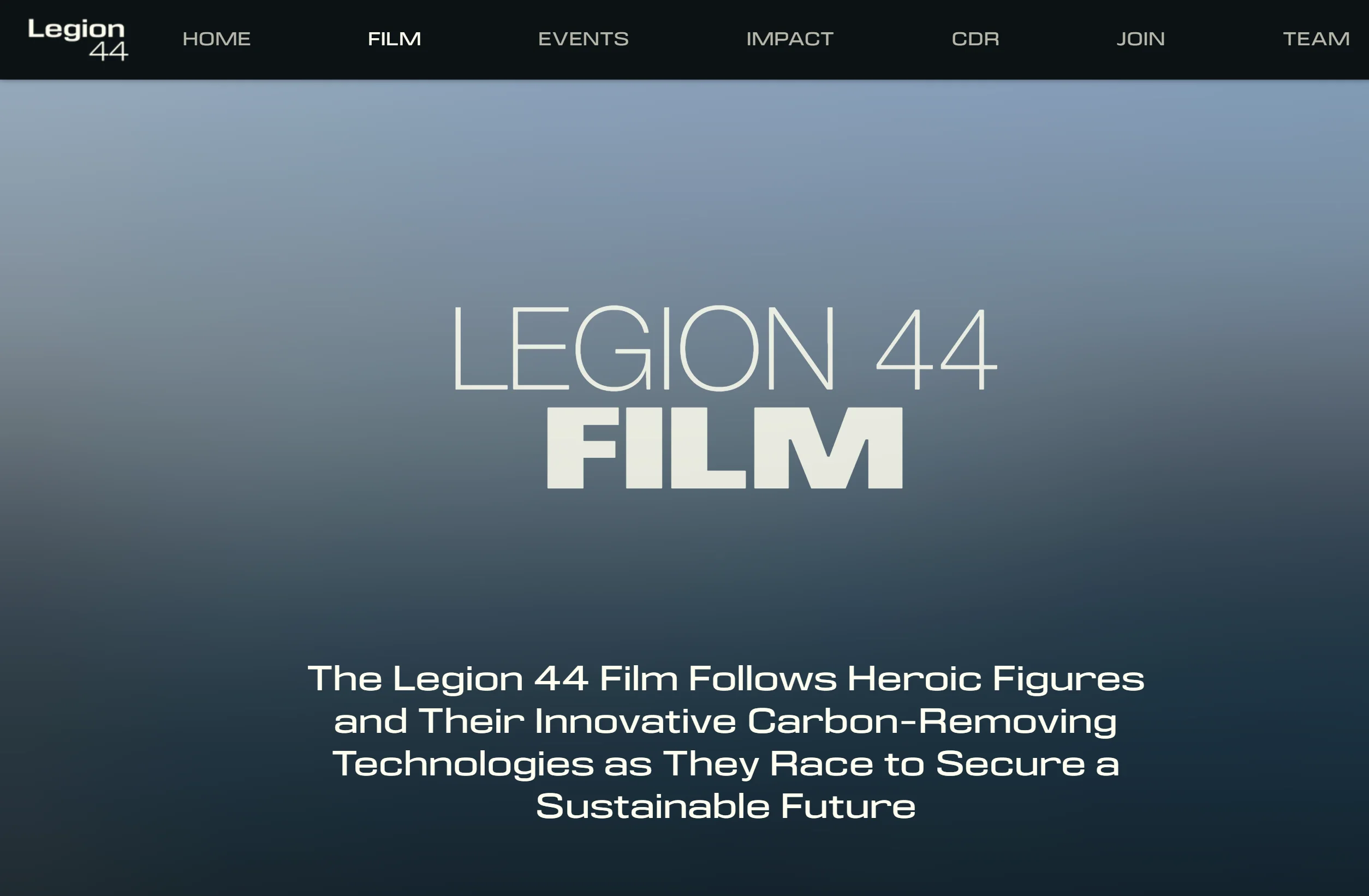Image resolution: width=1369 pixels, height=896 pixels.
Task: Click tagline line 'Technologies as They Race'
Action: click(x=726, y=764)
